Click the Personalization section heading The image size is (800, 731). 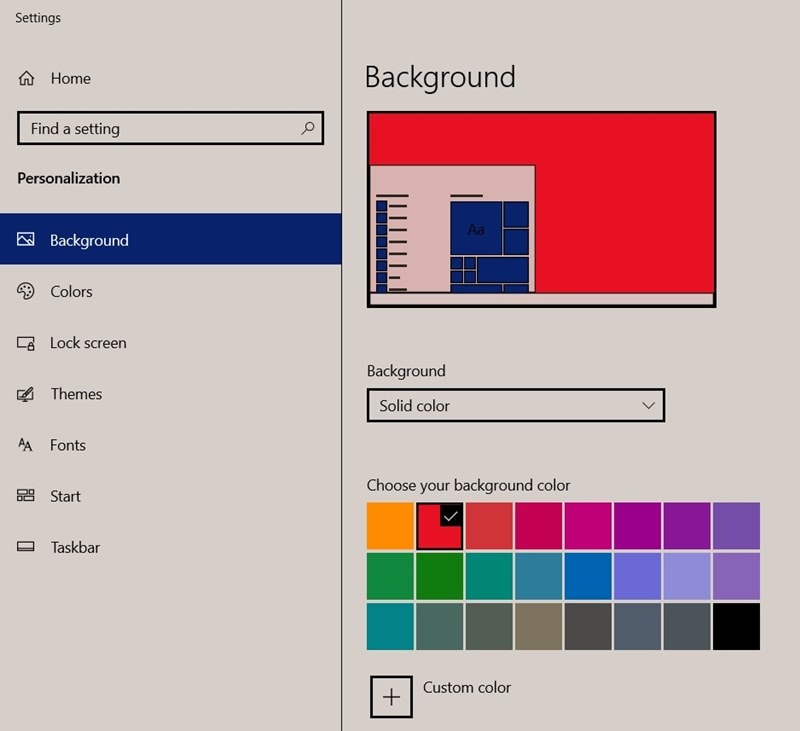69,178
